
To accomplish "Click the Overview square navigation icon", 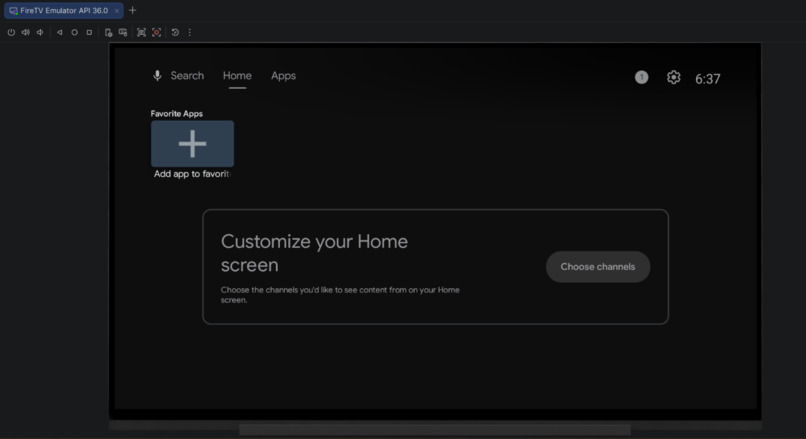I will click(89, 32).
